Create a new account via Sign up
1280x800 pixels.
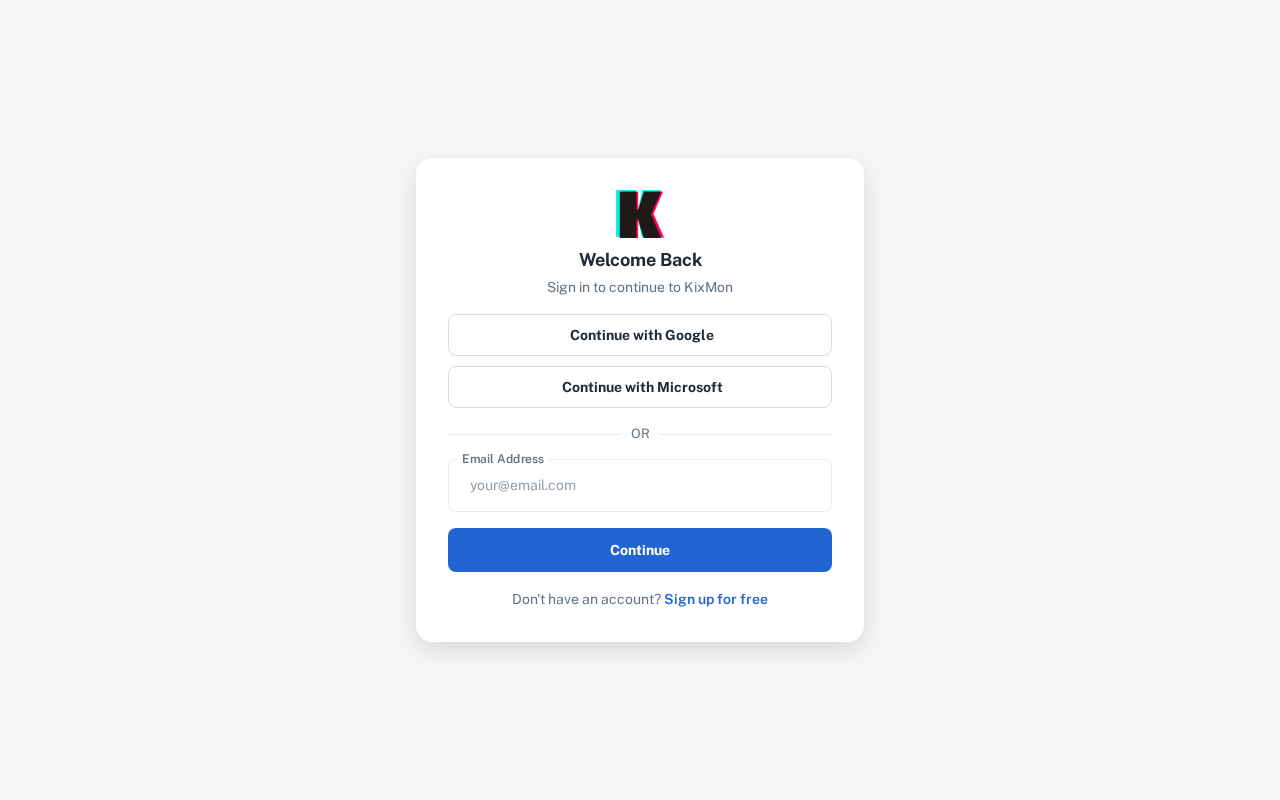(716, 599)
